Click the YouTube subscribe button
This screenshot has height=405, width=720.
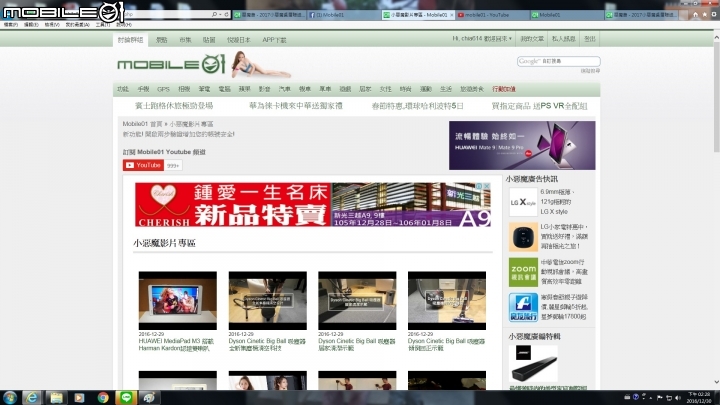click(x=143, y=165)
